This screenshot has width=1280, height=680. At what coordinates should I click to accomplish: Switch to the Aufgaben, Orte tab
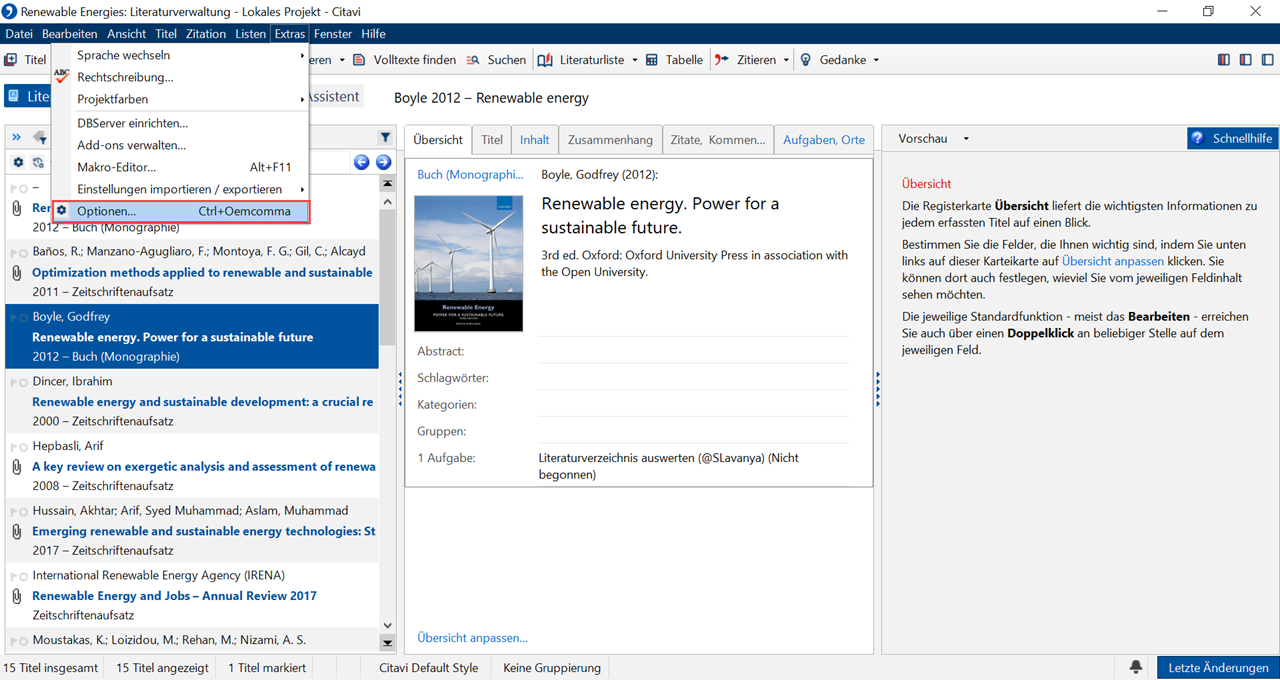click(823, 140)
